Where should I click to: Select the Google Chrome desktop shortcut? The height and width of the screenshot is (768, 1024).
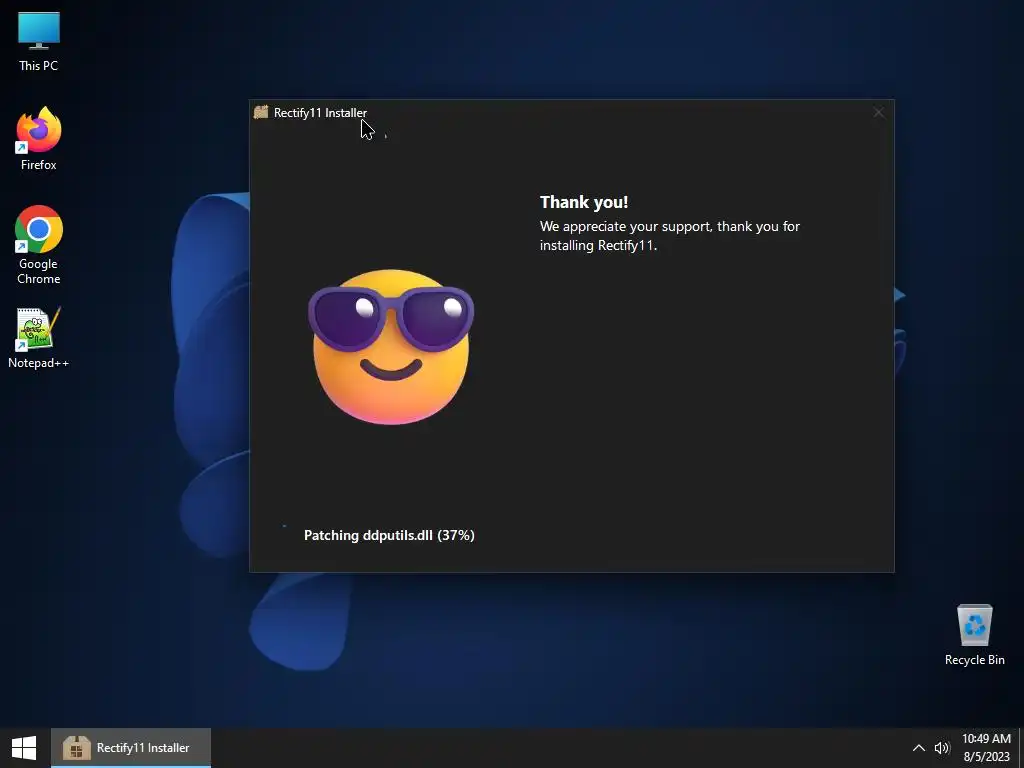point(39,244)
